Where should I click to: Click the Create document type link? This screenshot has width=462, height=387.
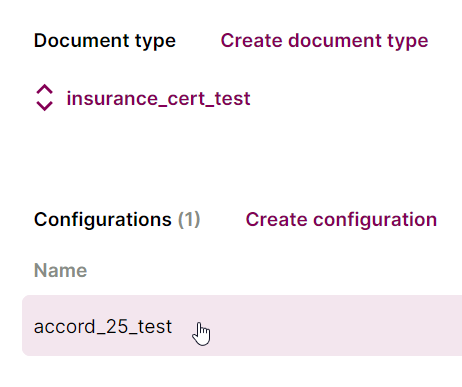click(x=324, y=41)
